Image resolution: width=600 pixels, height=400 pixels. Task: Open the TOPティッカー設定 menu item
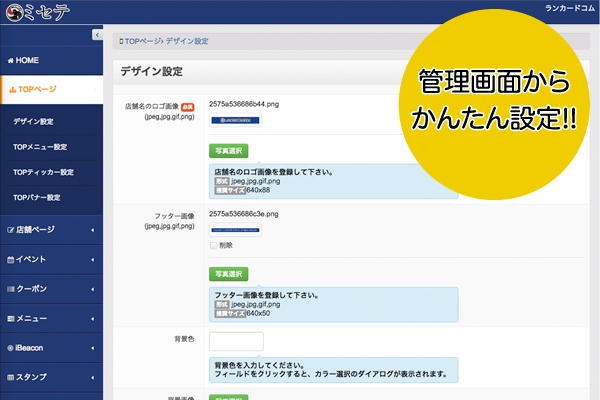43,172
